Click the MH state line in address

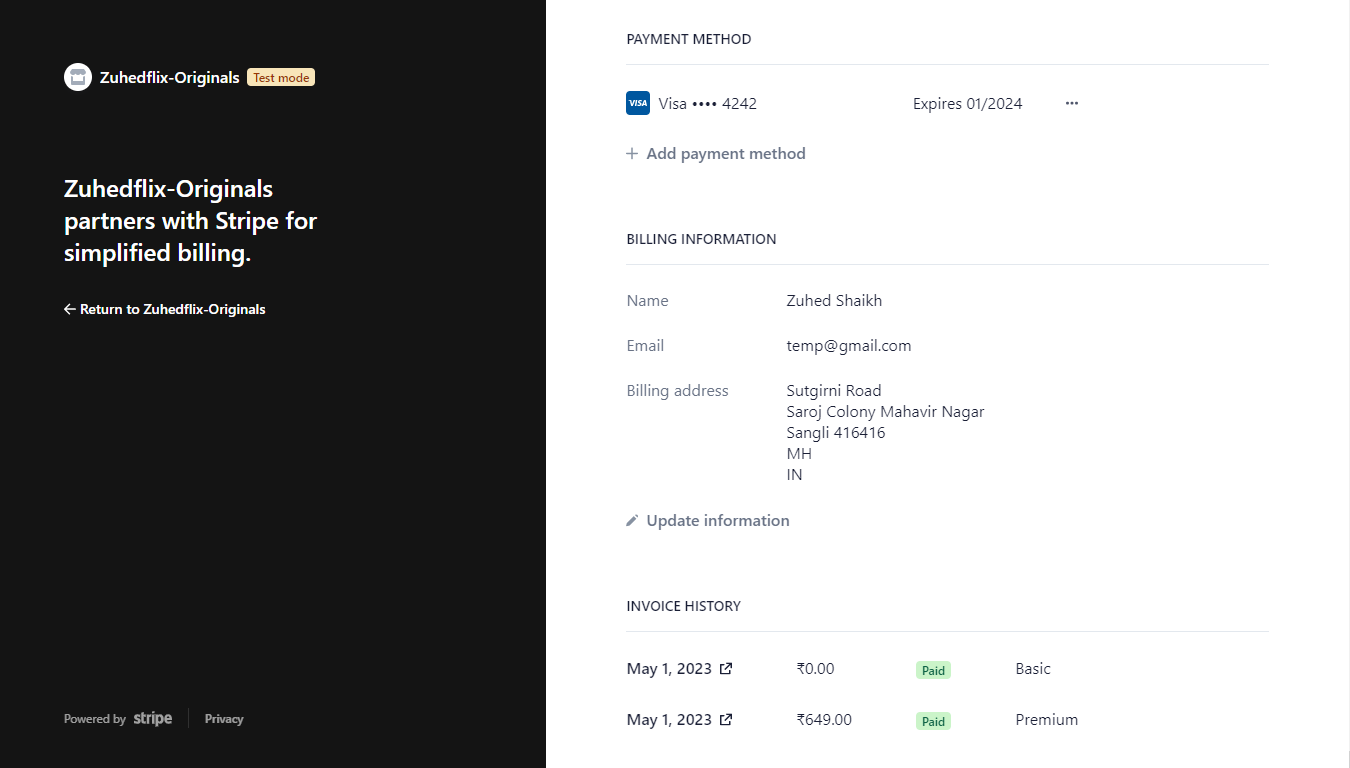[x=799, y=453]
